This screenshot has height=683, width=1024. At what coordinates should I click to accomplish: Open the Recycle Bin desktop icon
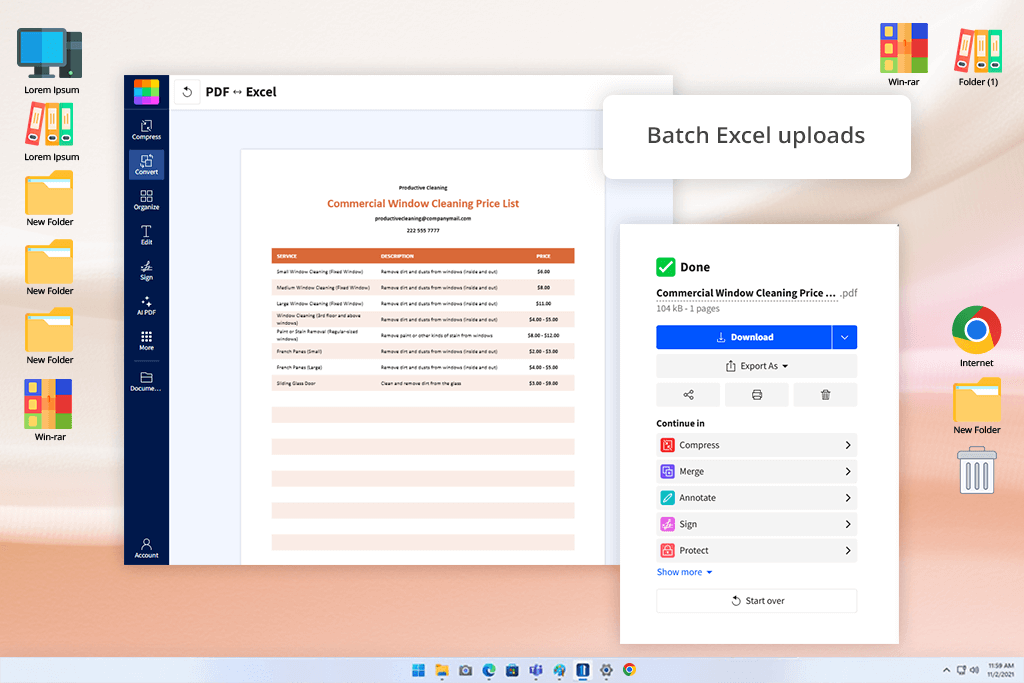(976, 470)
